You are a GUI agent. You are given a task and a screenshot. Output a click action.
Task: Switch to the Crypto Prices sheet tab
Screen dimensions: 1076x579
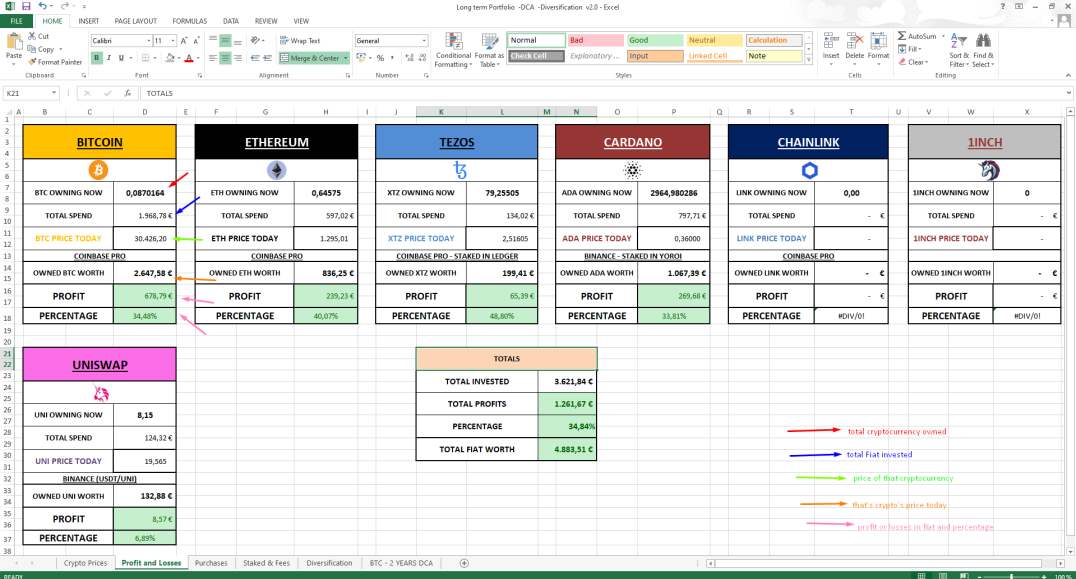[x=85, y=563]
